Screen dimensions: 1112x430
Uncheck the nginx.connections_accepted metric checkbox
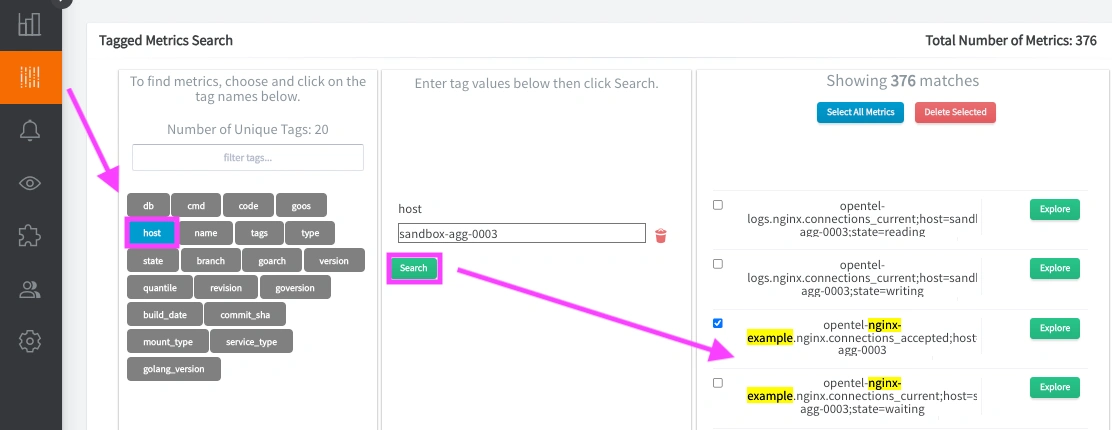click(x=718, y=324)
